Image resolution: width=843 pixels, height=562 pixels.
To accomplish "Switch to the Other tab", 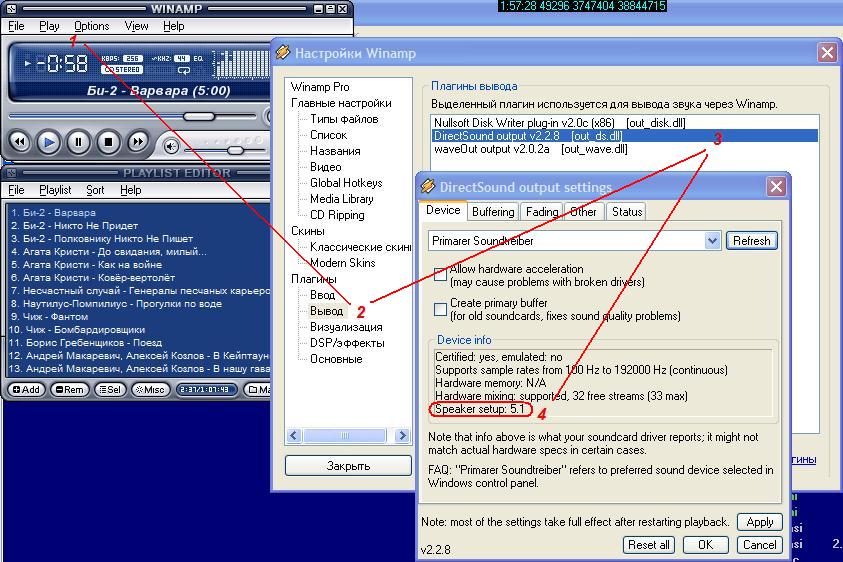I will tap(583, 212).
